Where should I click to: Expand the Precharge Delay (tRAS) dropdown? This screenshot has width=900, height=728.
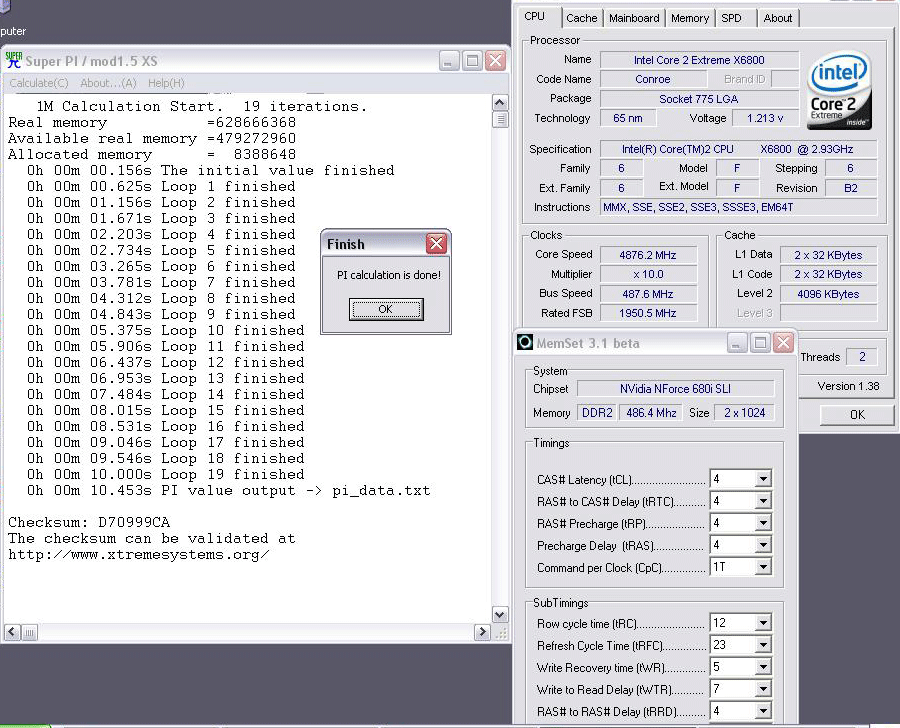763,545
